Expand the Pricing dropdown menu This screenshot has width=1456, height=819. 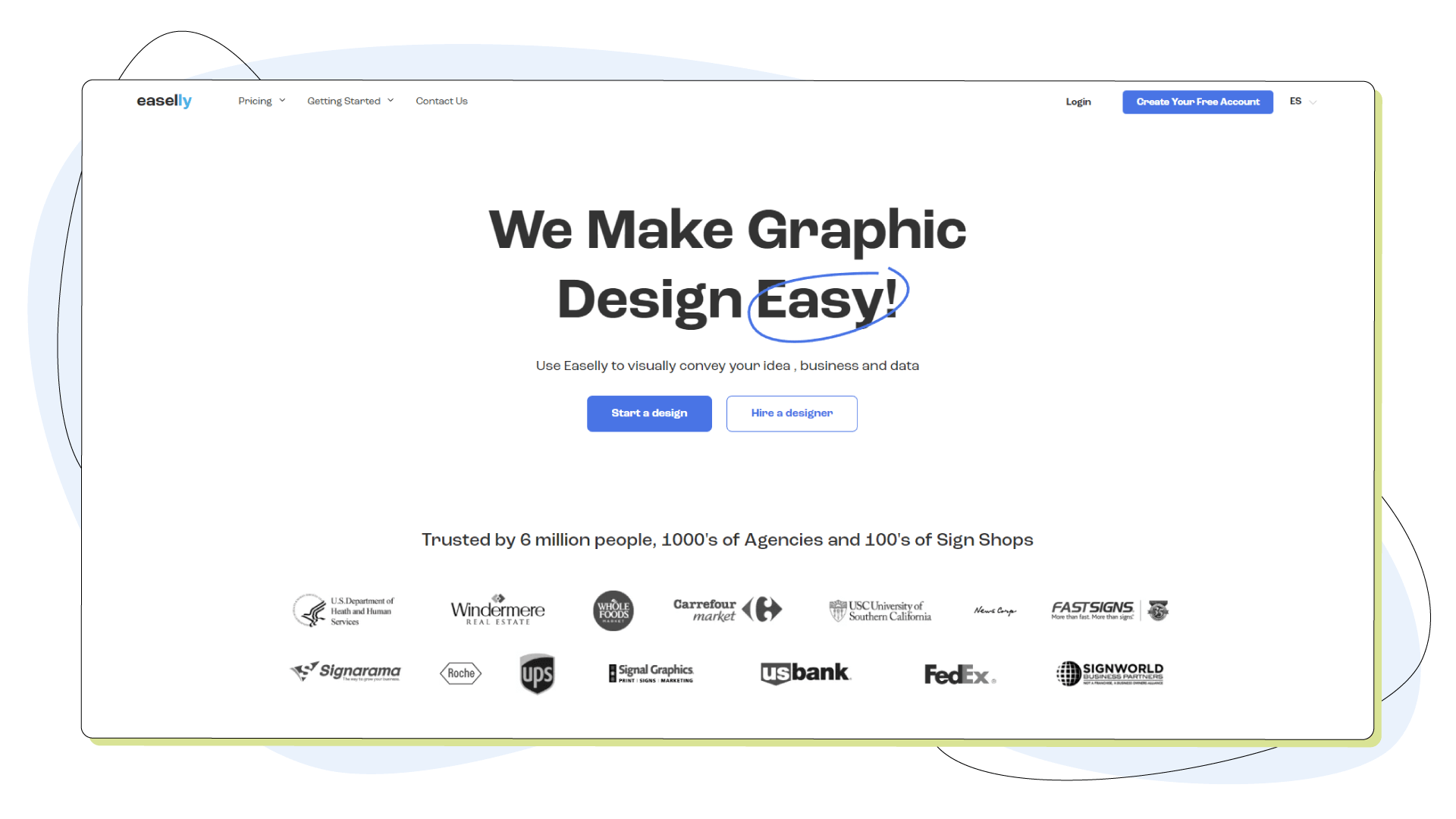pos(261,101)
